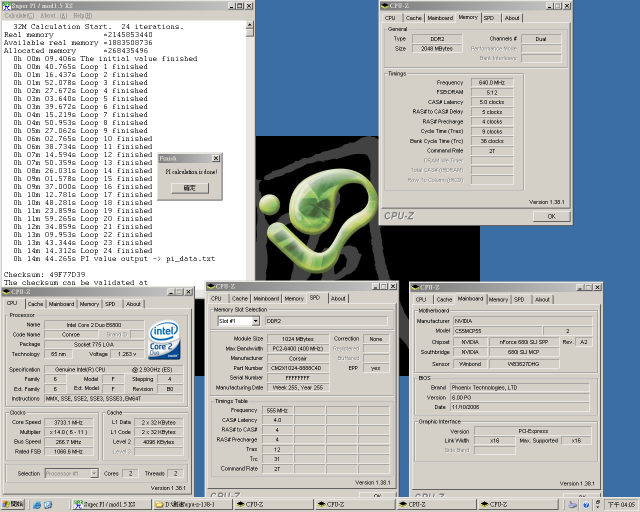Click the Rated FSB value 1066.6 MHz
The width and height of the screenshot is (640, 512).
pyautogui.click(x=69, y=452)
